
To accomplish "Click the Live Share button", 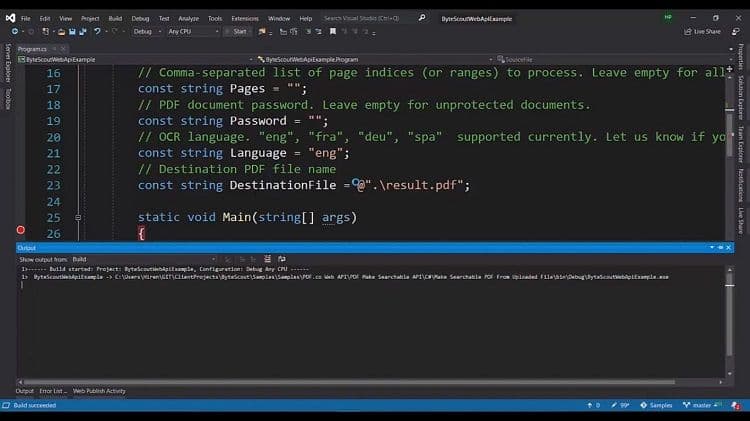I will click(x=702, y=31).
